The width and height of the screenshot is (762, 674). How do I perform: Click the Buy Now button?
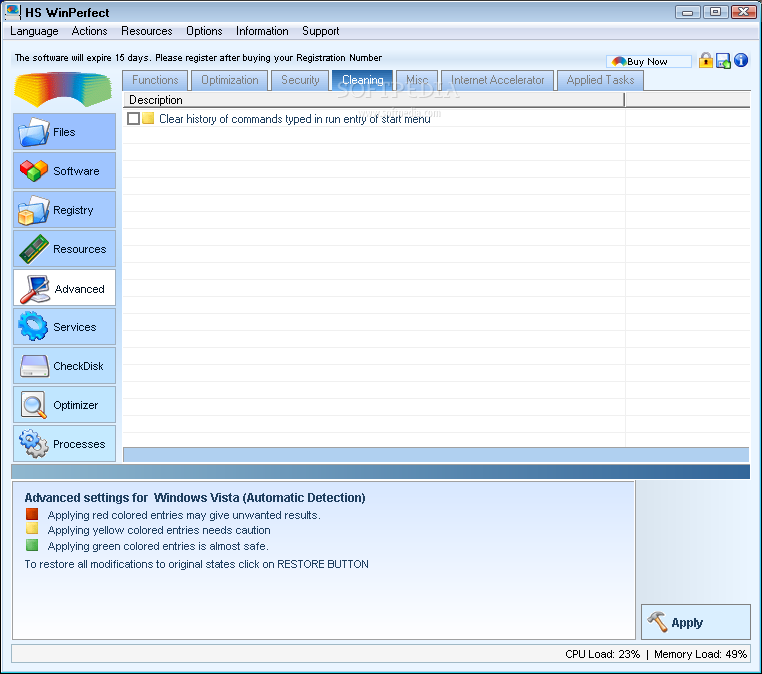point(648,61)
